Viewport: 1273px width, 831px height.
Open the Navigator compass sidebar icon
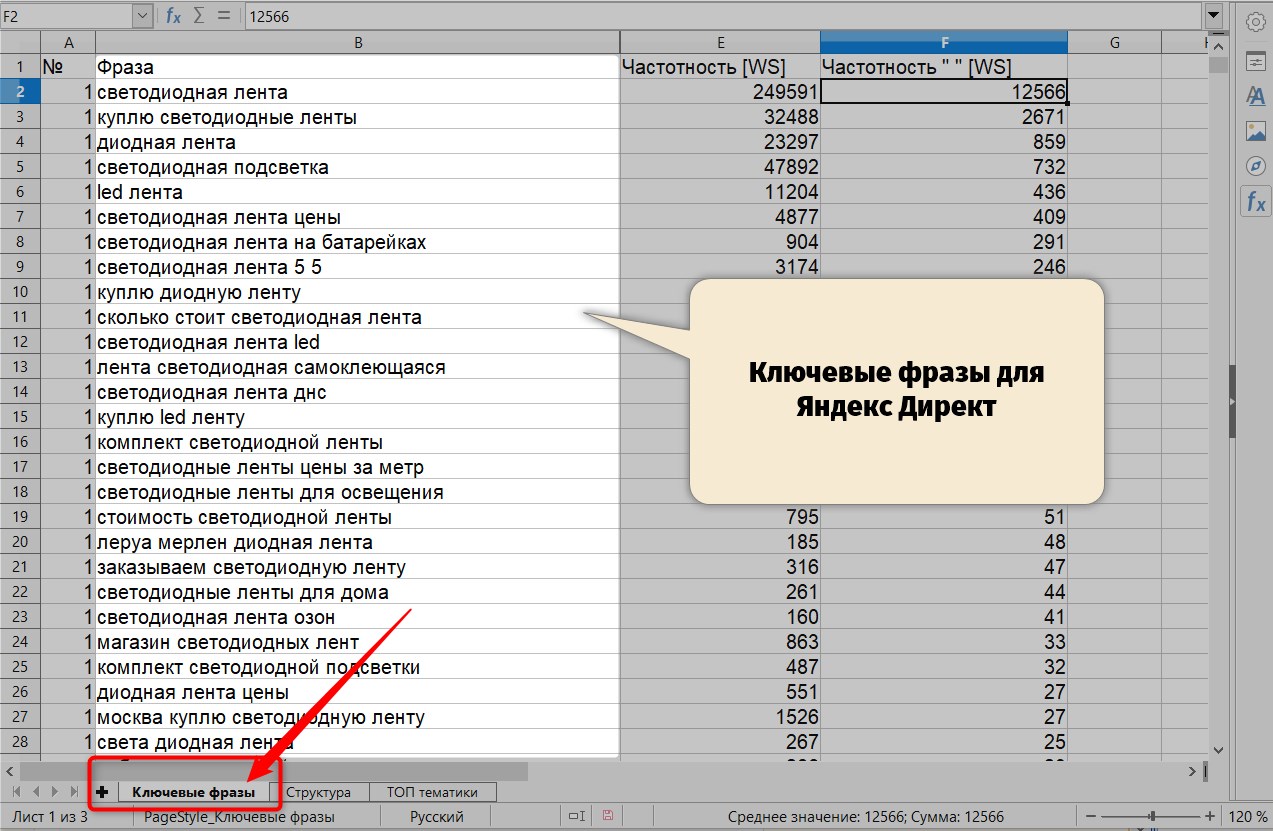coord(1255,166)
